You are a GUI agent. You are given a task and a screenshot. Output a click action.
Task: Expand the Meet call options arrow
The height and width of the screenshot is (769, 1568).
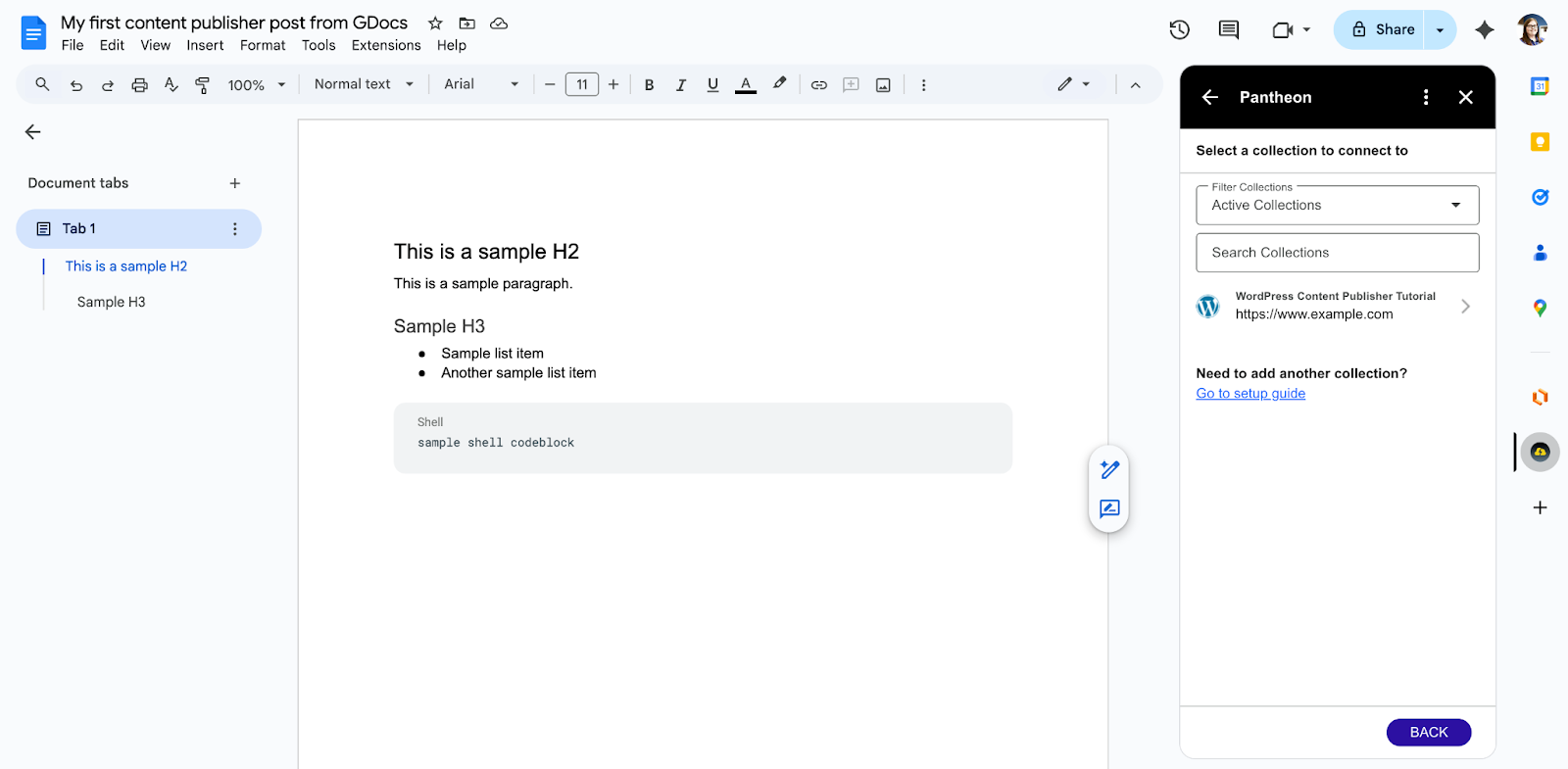(x=1306, y=30)
